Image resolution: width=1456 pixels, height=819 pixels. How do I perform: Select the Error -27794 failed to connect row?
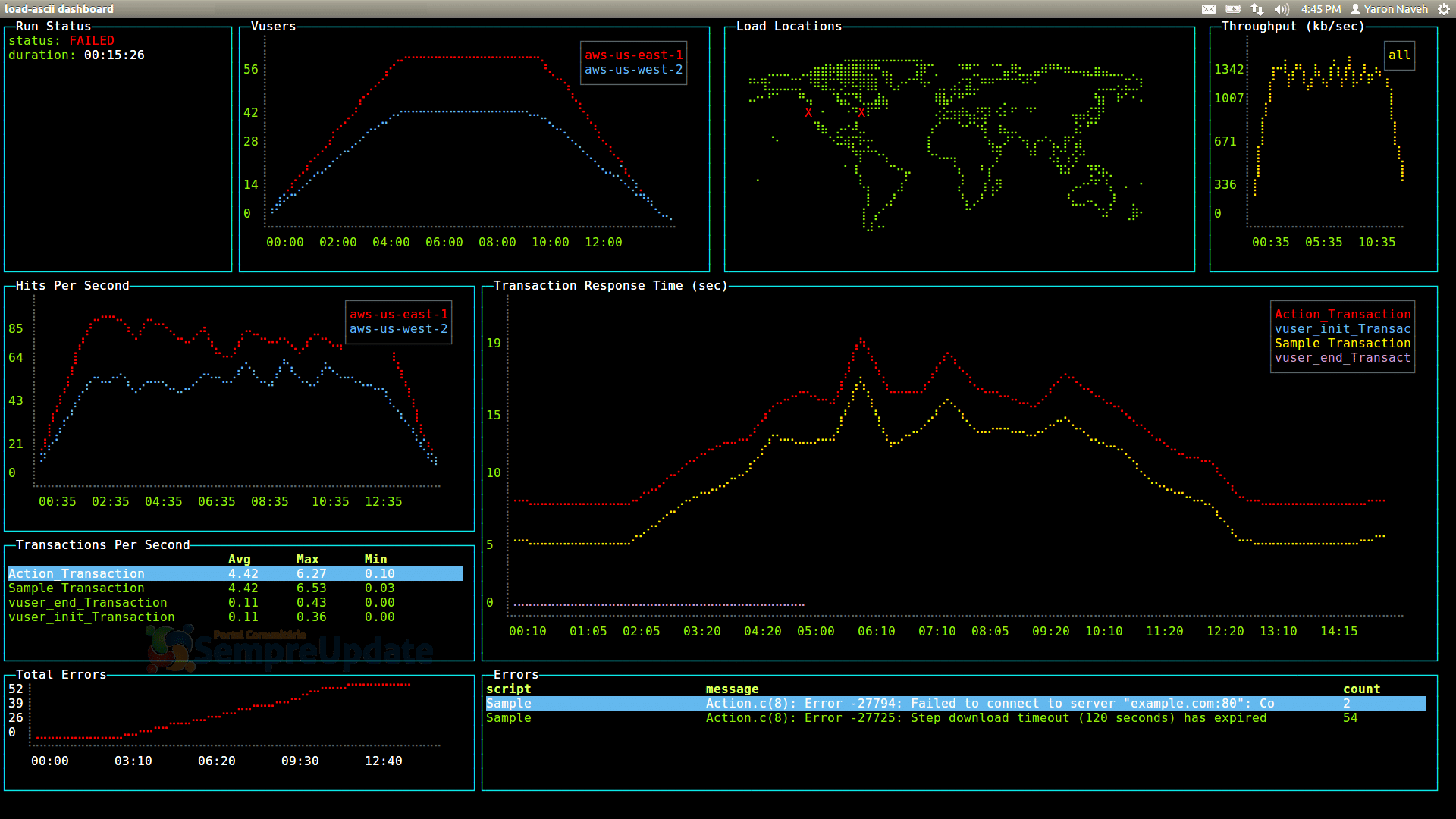point(955,704)
